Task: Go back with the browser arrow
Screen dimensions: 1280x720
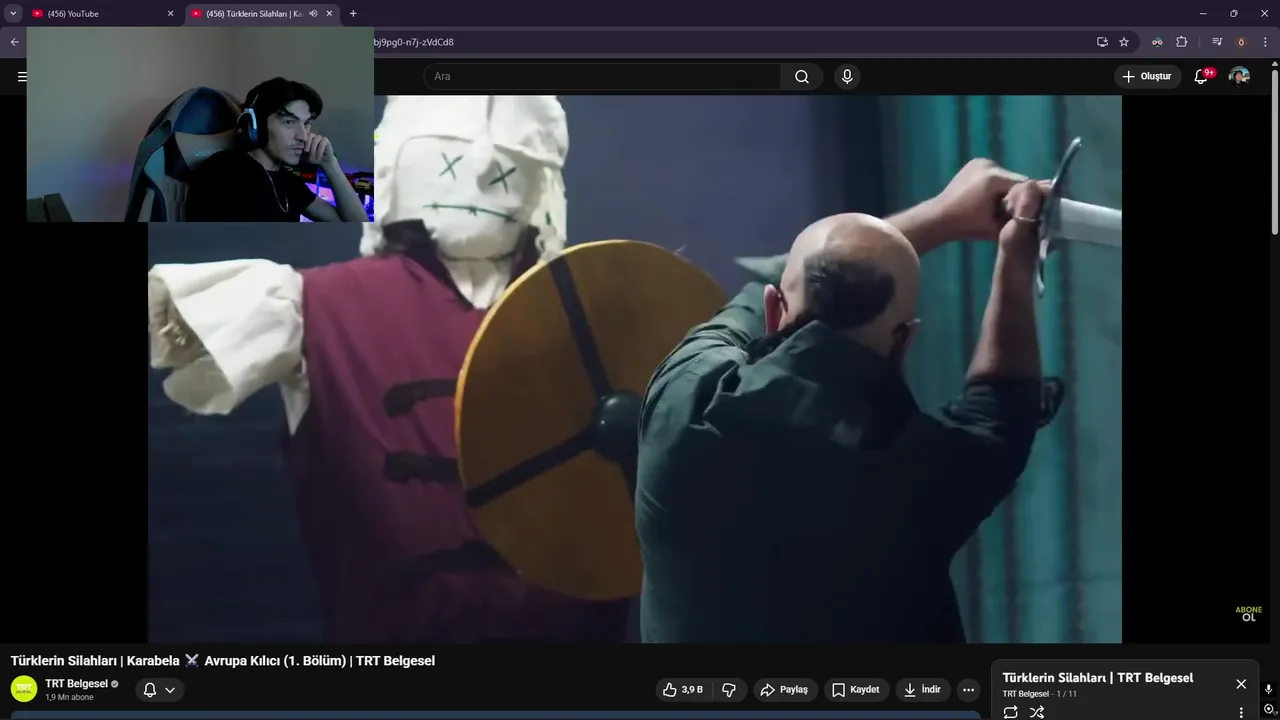Action: pyautogui.click(x=14, y=42)
